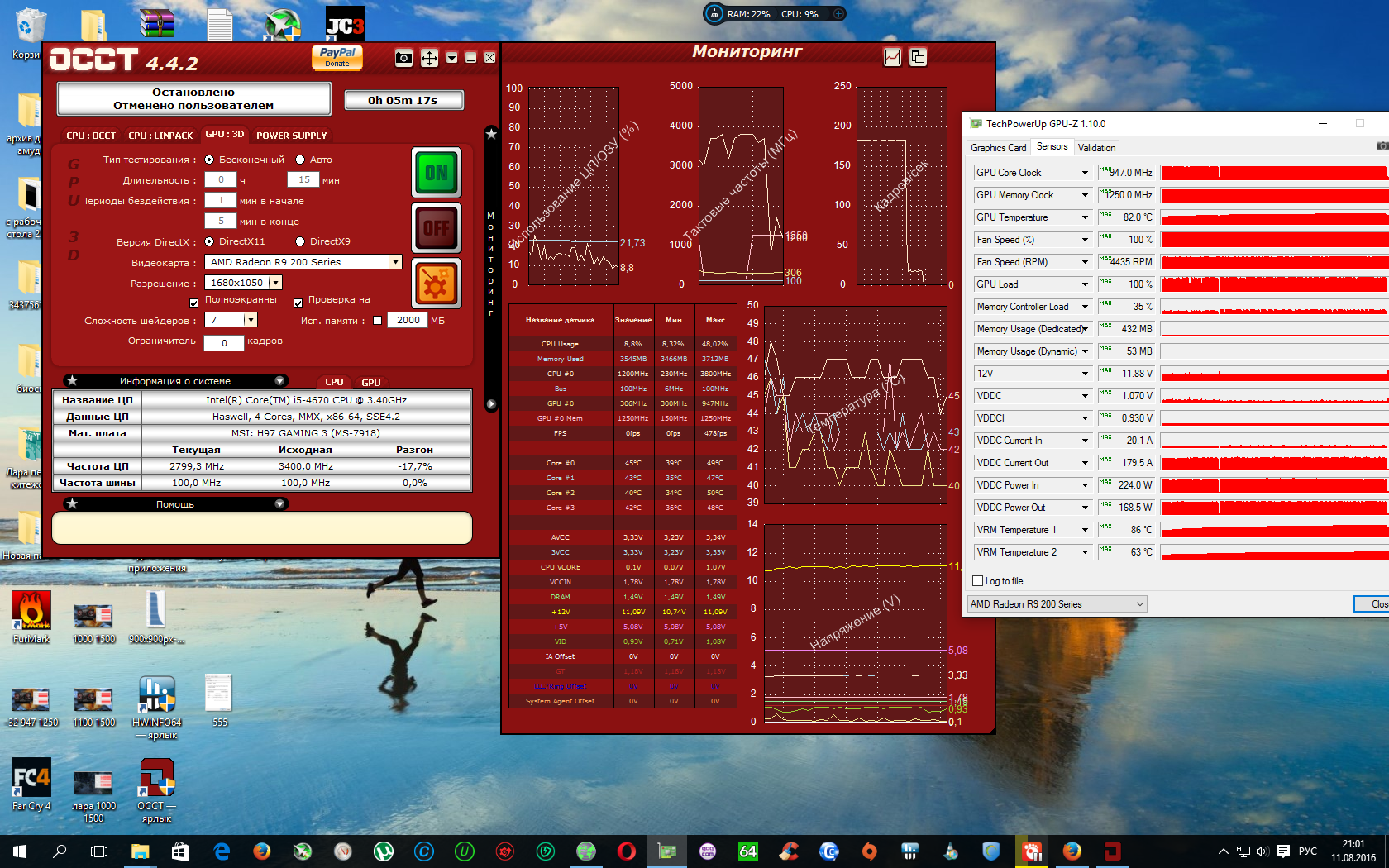Click the OCCT screenshot camera icon
Screen dimensions: 1389x868
coord(403,58)
